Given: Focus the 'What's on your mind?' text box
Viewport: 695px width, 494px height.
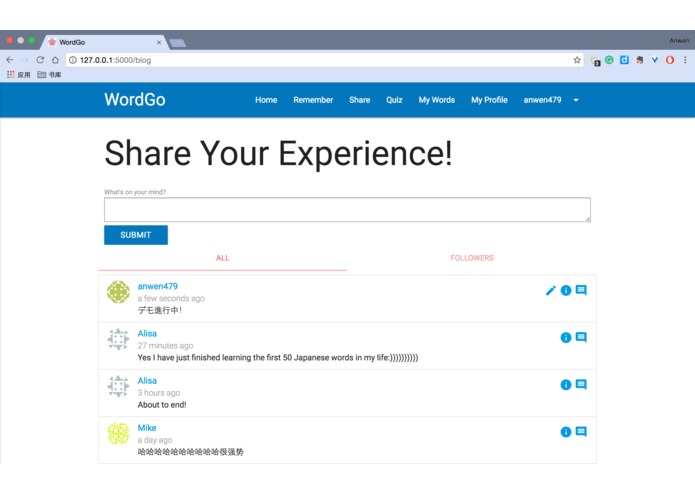Looking at the screenshot, I should (347, 210).
